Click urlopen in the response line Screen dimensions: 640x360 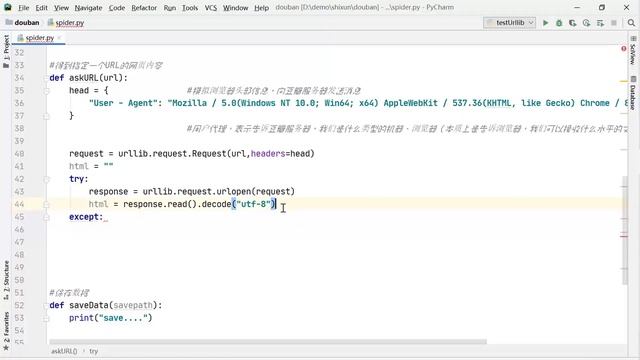pyautogui.click(x=233, y=192)
